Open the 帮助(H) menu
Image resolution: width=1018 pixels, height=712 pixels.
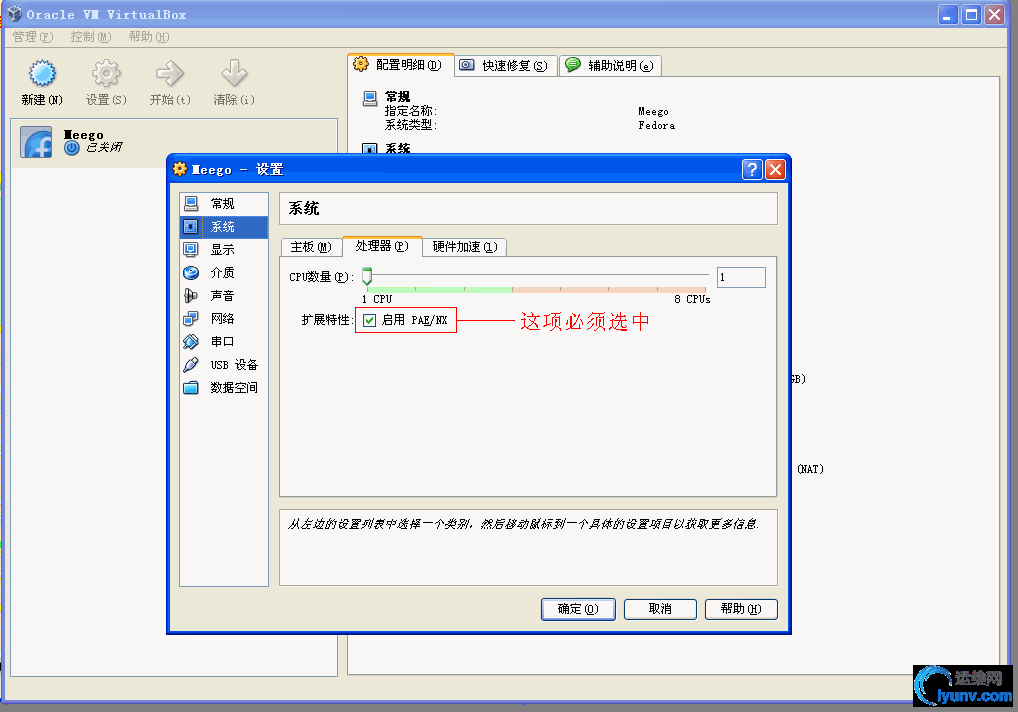149,37
